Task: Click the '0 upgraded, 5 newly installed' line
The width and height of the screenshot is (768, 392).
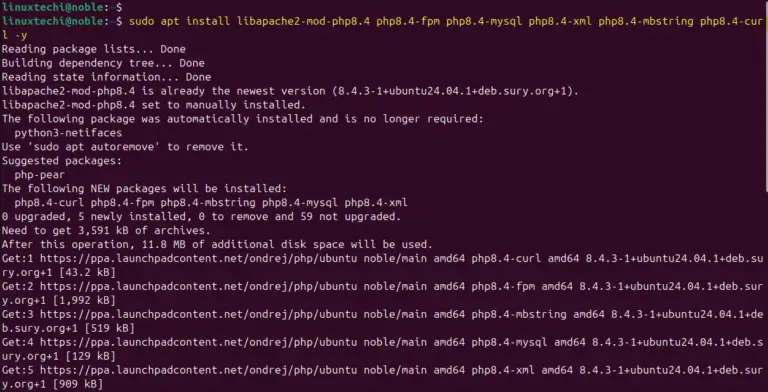Action: click(x=201, y=217)
